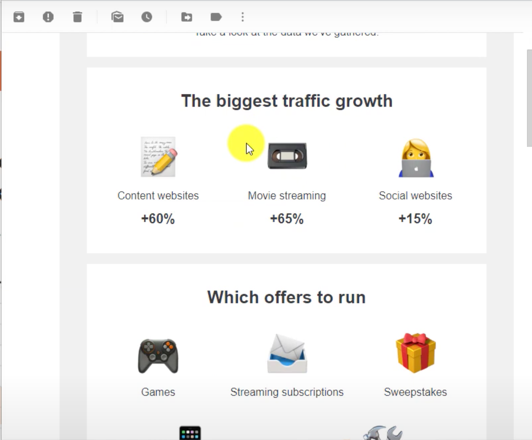
Task: Open the Labels tag icon
Action: tap(216, 17)
